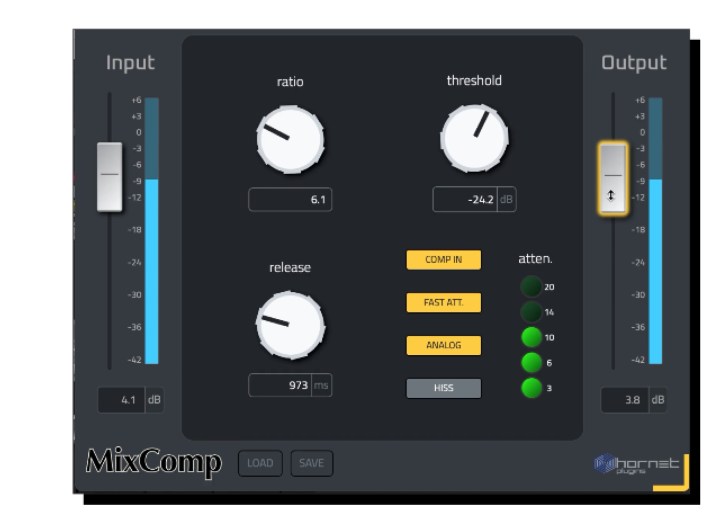The height and width of the screenshot is (519, 720).
Task: Click the dB unit beside threshold value
Action: click(506, 199)
